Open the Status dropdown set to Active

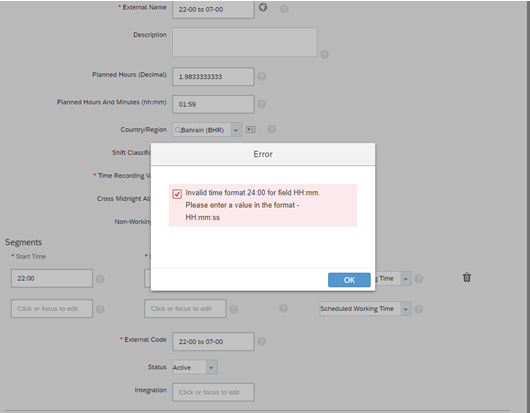coord(211,367)
